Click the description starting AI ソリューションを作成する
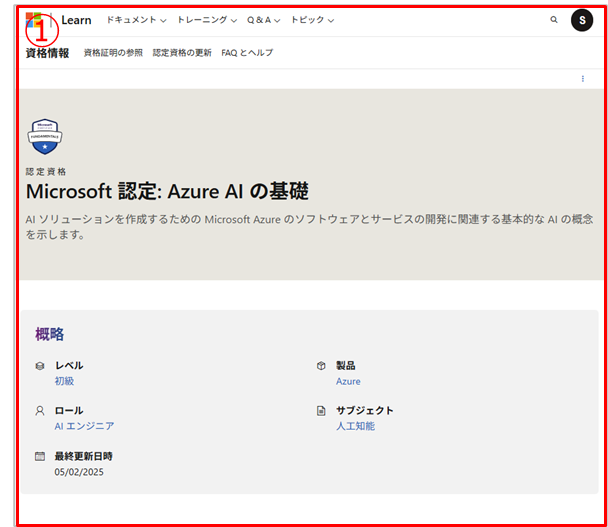608x527 pixels. click(x=309, y=227)
